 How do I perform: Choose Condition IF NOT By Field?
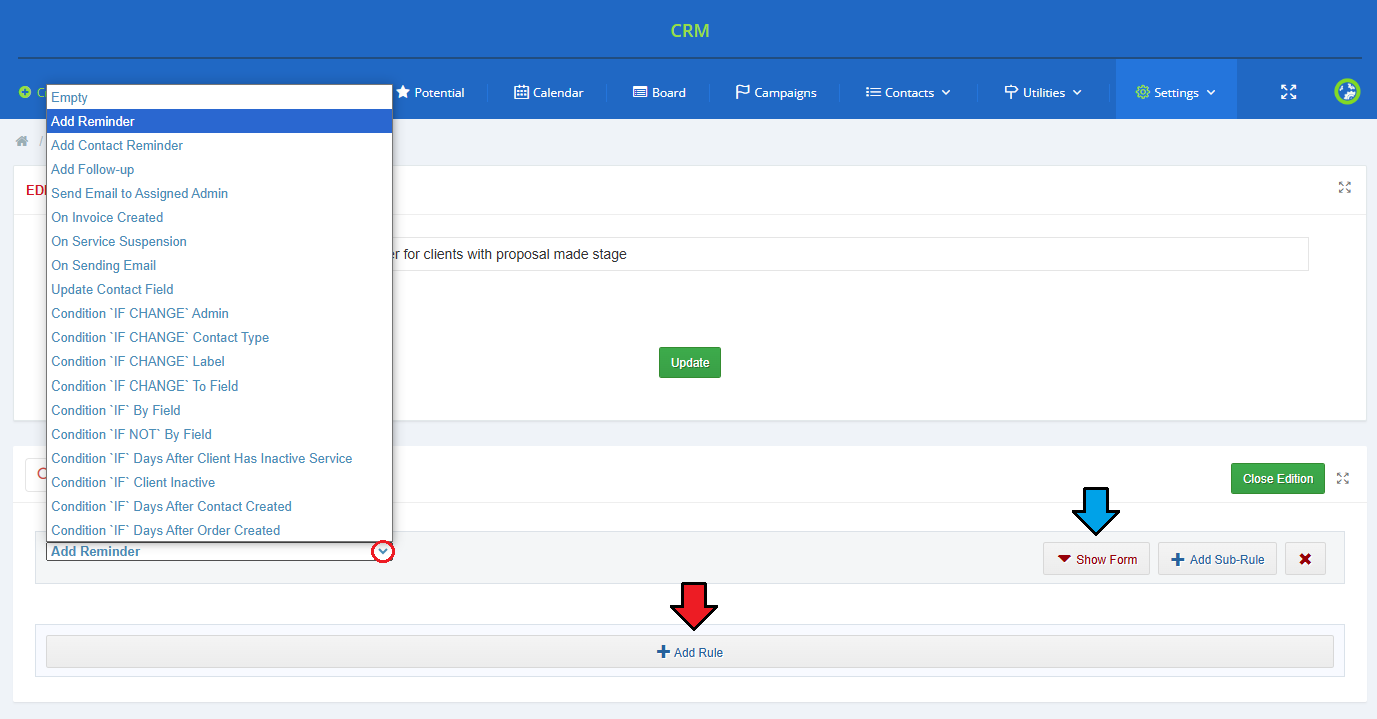coord(219,434)
